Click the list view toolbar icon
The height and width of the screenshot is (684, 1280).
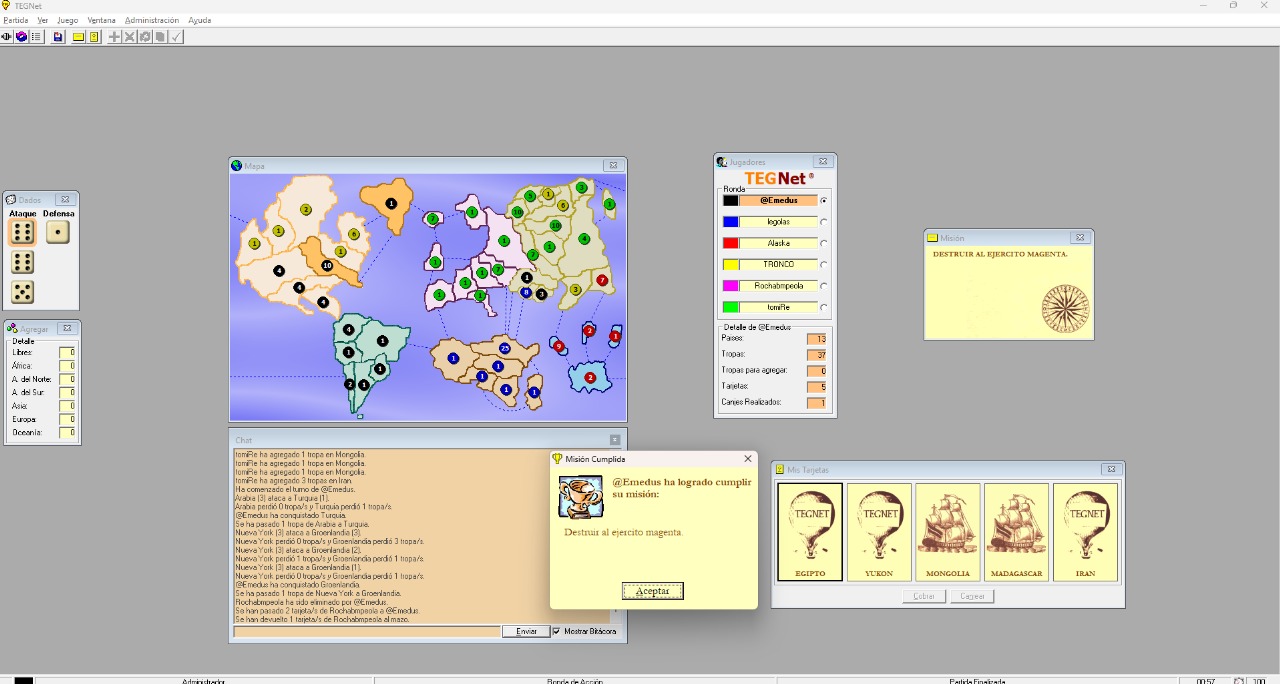click(x=36, y=37)
